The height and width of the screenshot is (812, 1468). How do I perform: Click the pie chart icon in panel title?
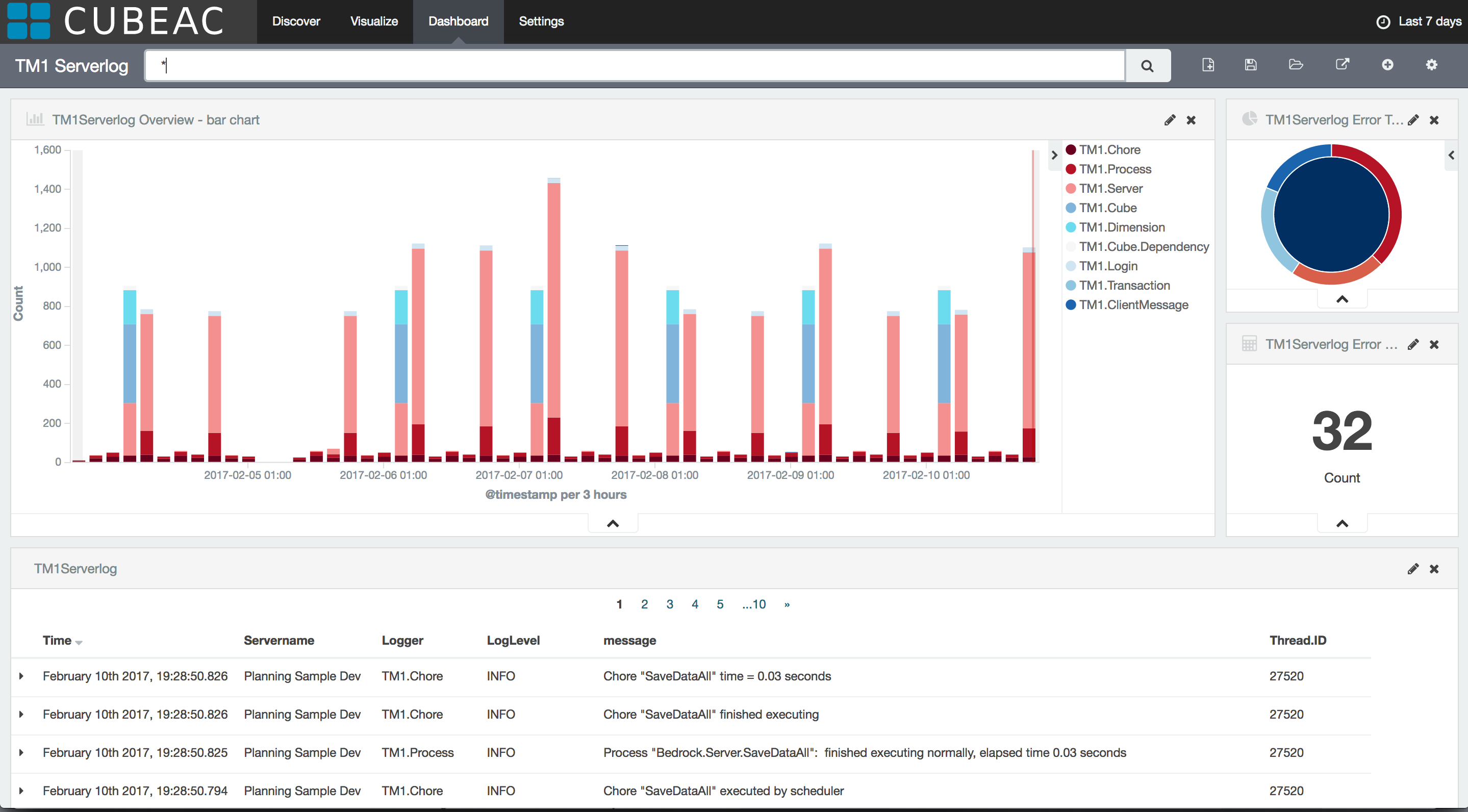point(1249,118)
